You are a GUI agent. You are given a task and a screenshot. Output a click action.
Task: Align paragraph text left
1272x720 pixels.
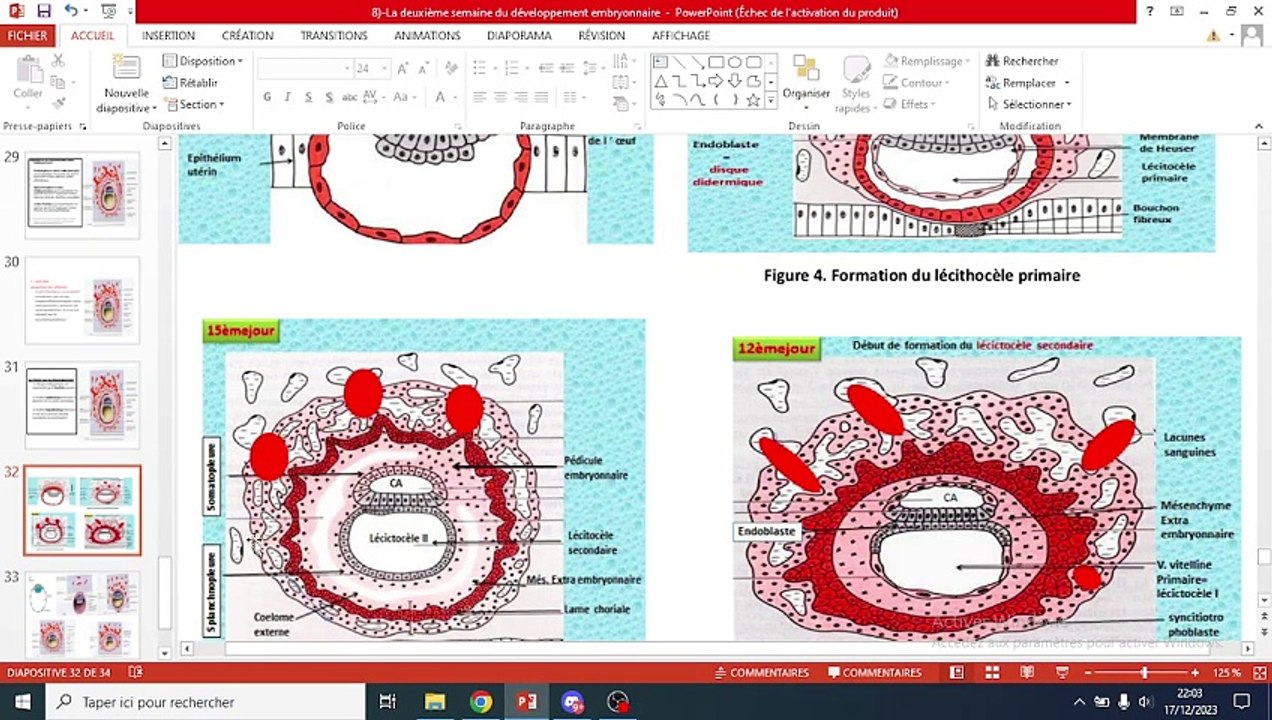[x=480, y=97]
